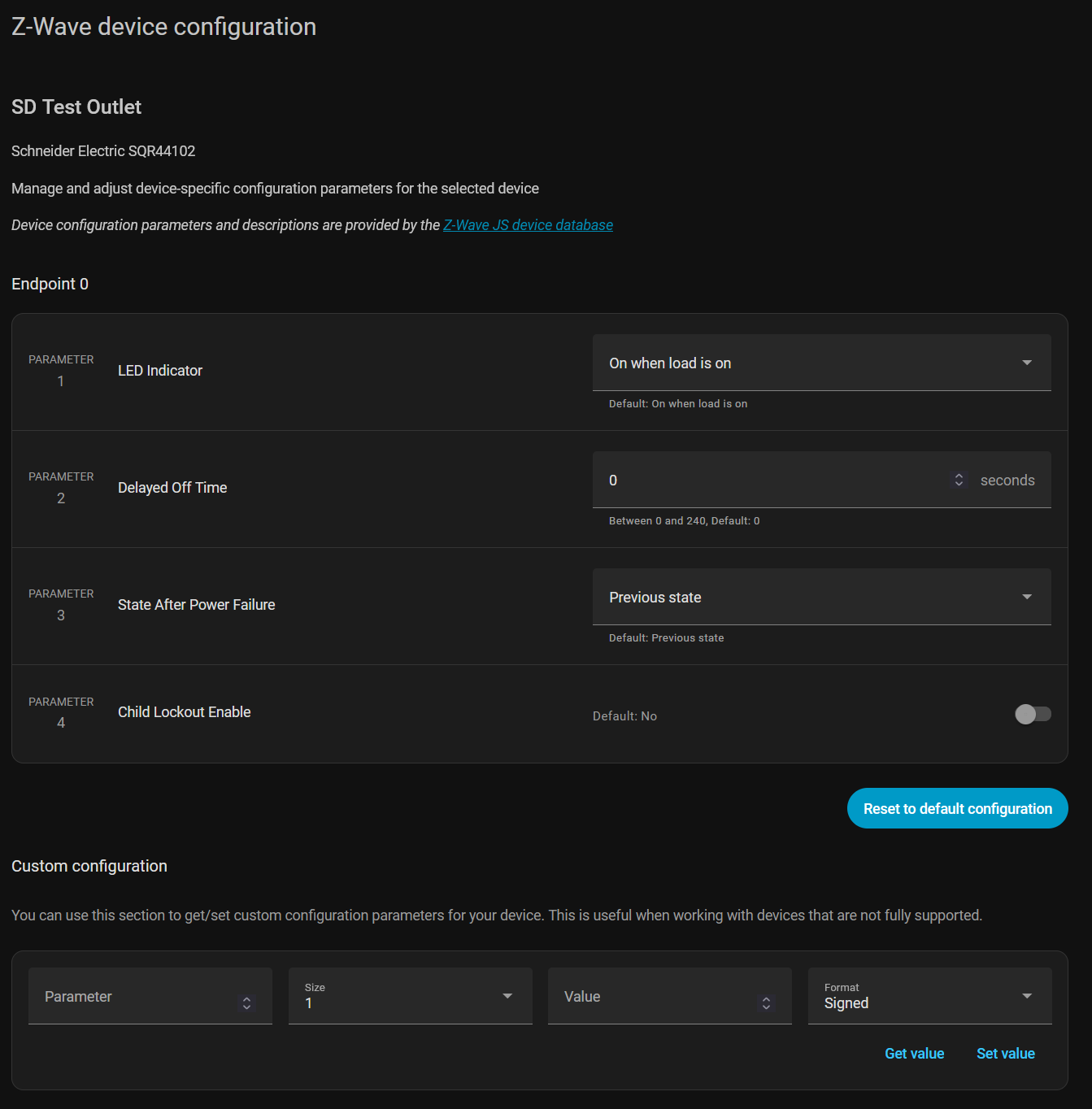The width and height of the screenshot is (1092, 1109).
Task: Click the Format dropdown arrow icon
Action: pos(1027,996)
